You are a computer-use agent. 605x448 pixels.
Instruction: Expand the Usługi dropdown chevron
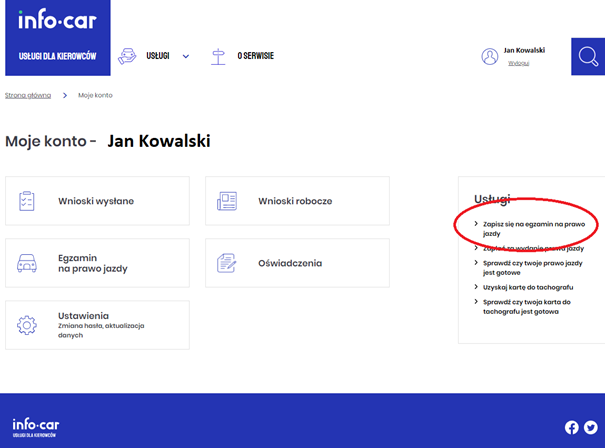click(x=186, y=56)
